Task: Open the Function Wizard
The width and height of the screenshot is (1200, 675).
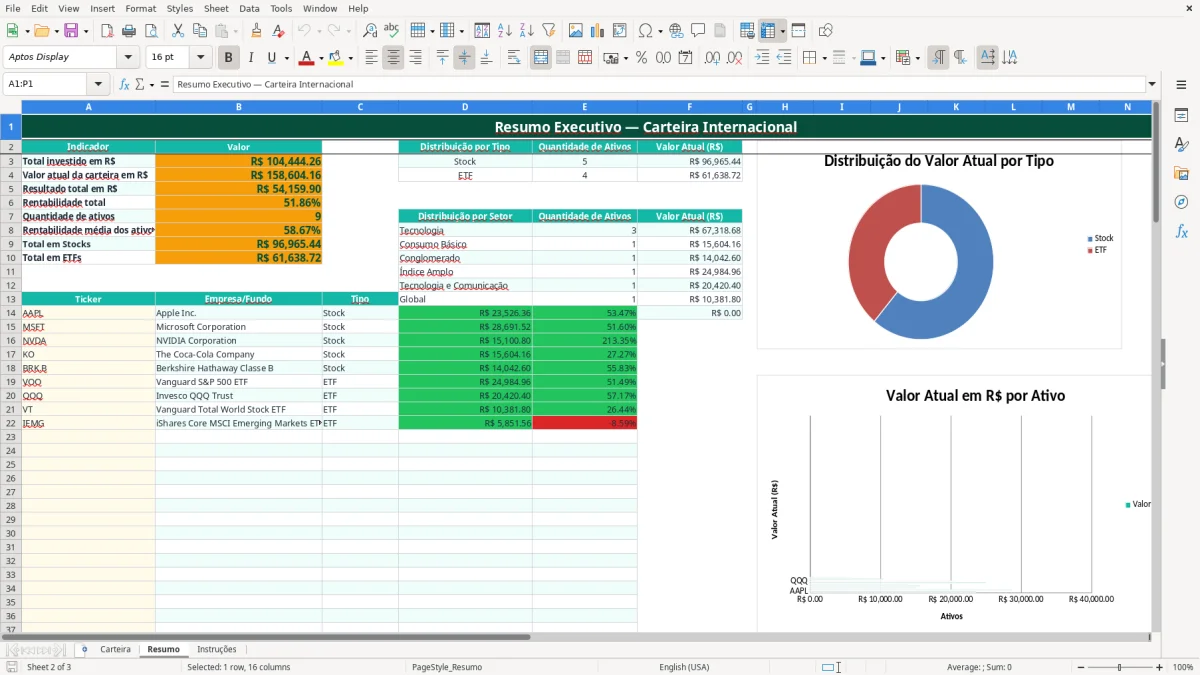Action: (x=124, y=85)
